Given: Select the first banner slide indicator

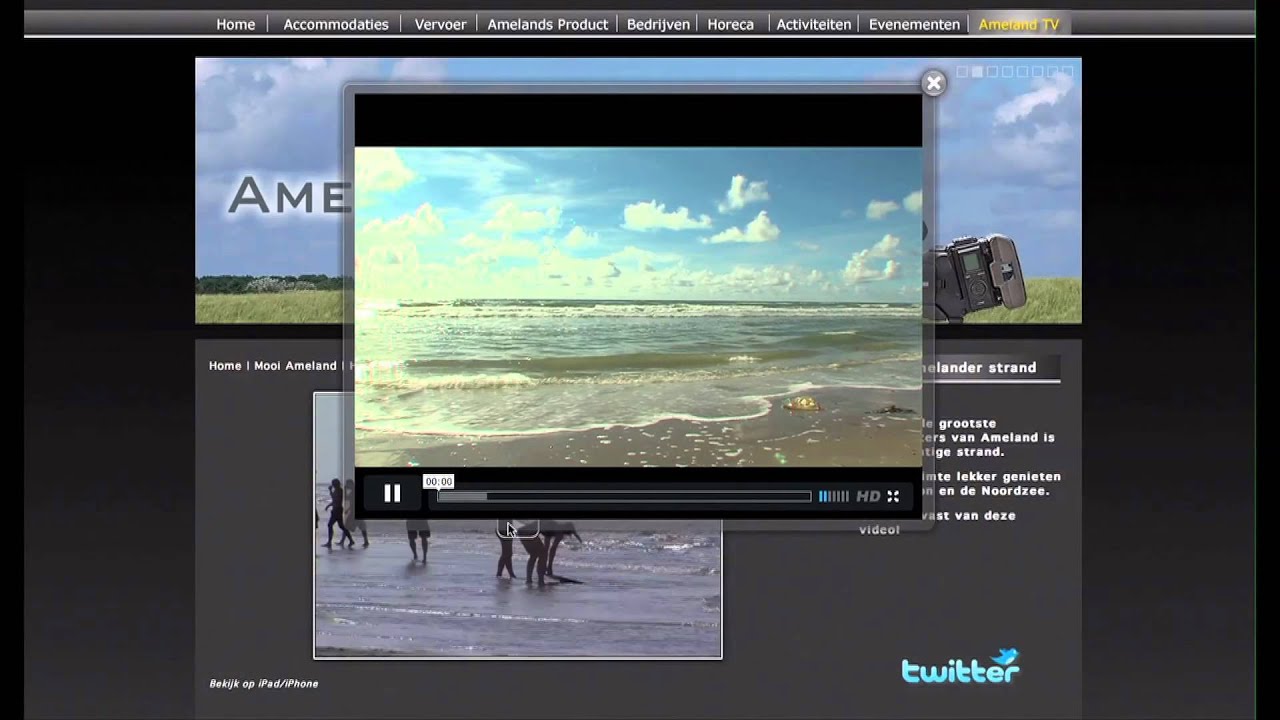Looking at the screenshot, I should click(x=962, y=71).
